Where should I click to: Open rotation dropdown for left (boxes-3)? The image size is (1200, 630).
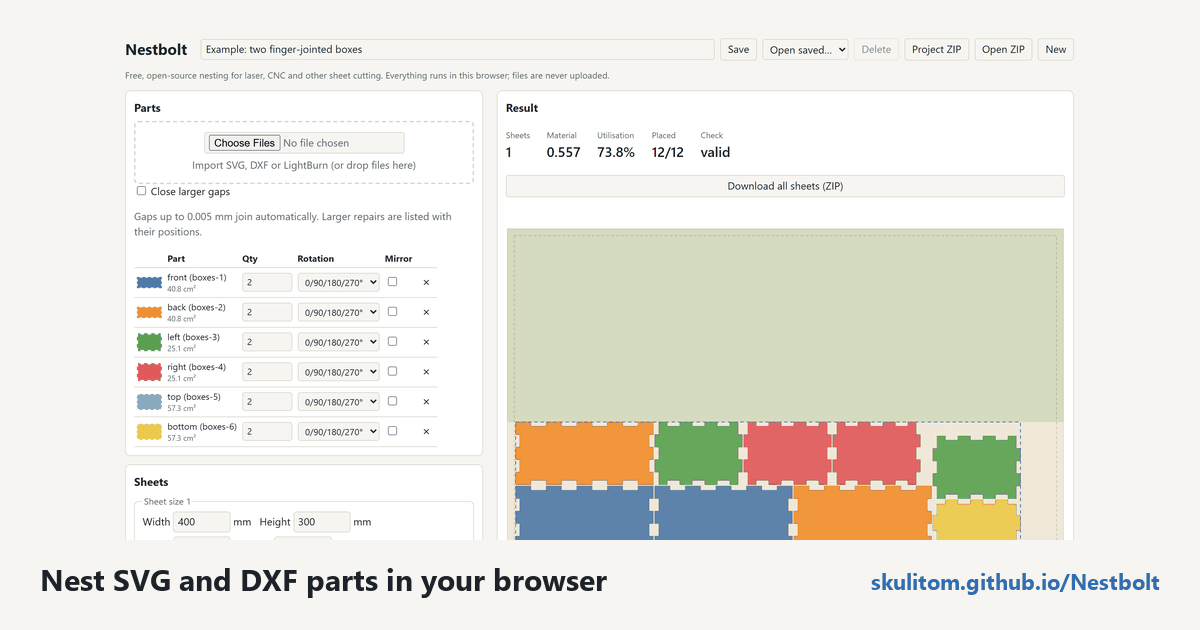[x=339, y=342]
